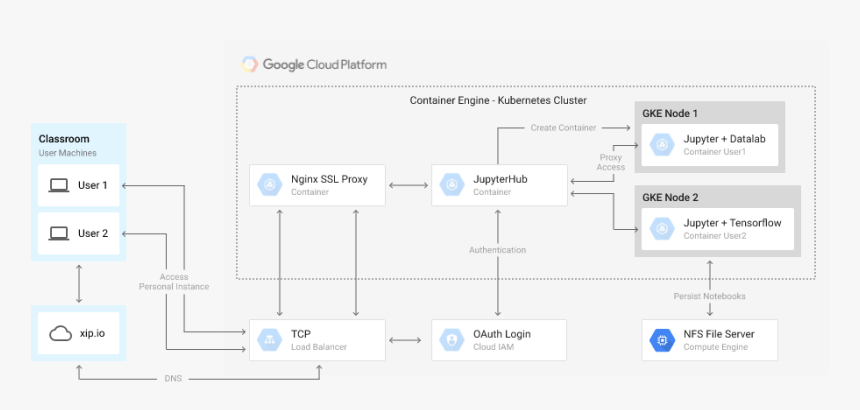Screen dimensions: 860x410
Task: Click the 'Cloud IAM' subtitle
Action: [x=494, y=347]
